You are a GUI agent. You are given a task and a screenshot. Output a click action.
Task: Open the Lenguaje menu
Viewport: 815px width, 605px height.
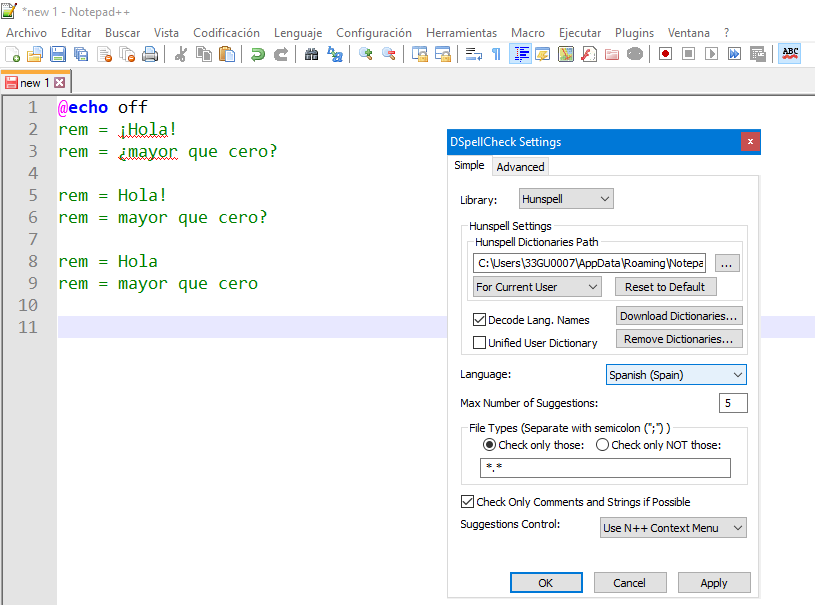click(x=298, y=33)
